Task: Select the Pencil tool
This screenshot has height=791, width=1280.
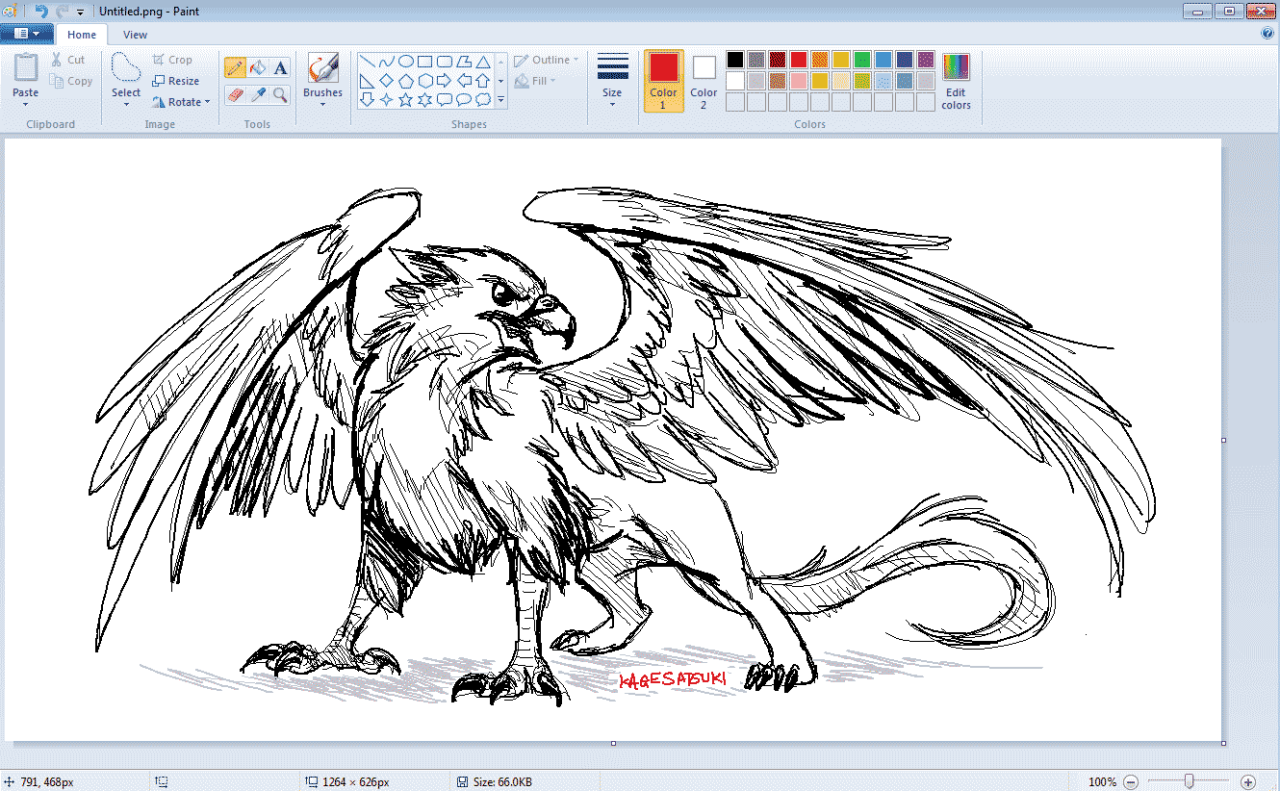Action: click(235, 68)
